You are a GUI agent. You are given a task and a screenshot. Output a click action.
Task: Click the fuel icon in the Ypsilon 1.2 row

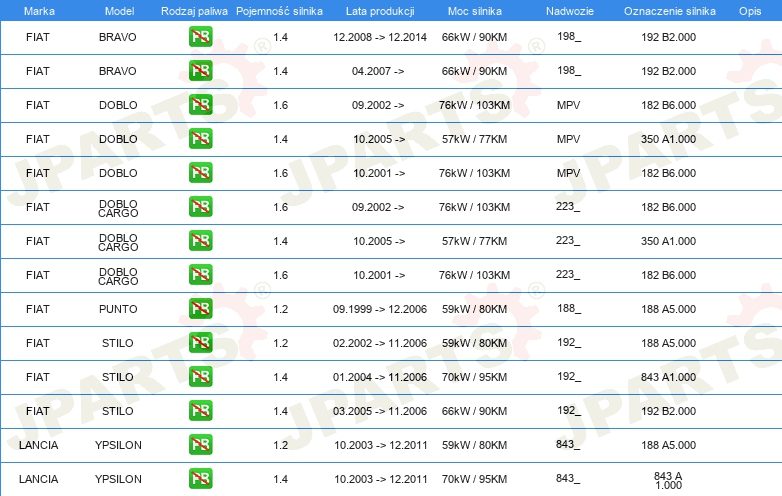[x=200, y=444]
